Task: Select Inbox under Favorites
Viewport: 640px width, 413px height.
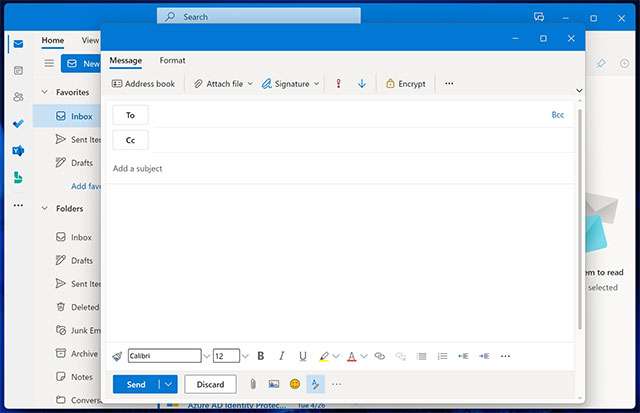Action: pos(68,116)
